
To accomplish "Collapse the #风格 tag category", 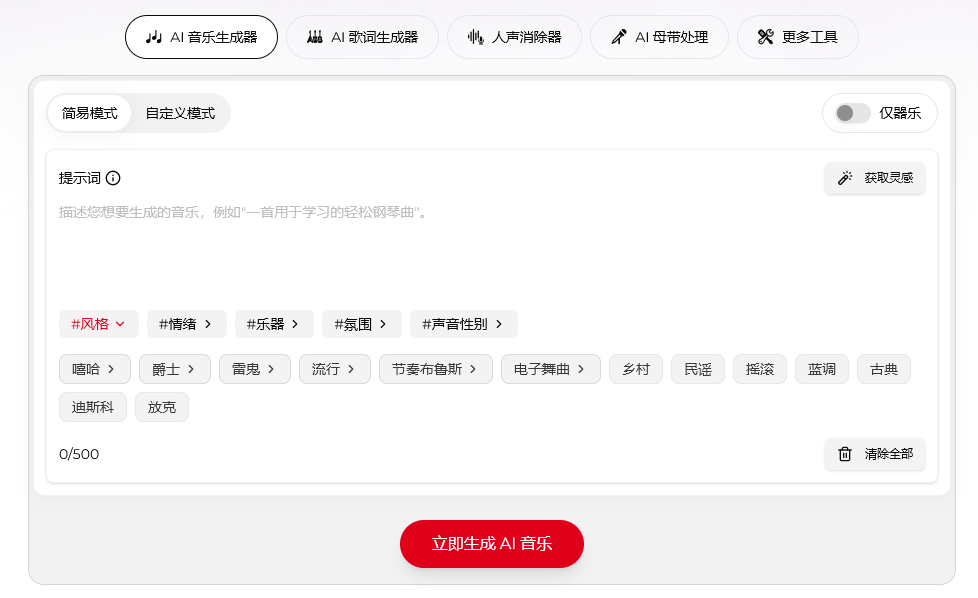I will pos(98,324).
